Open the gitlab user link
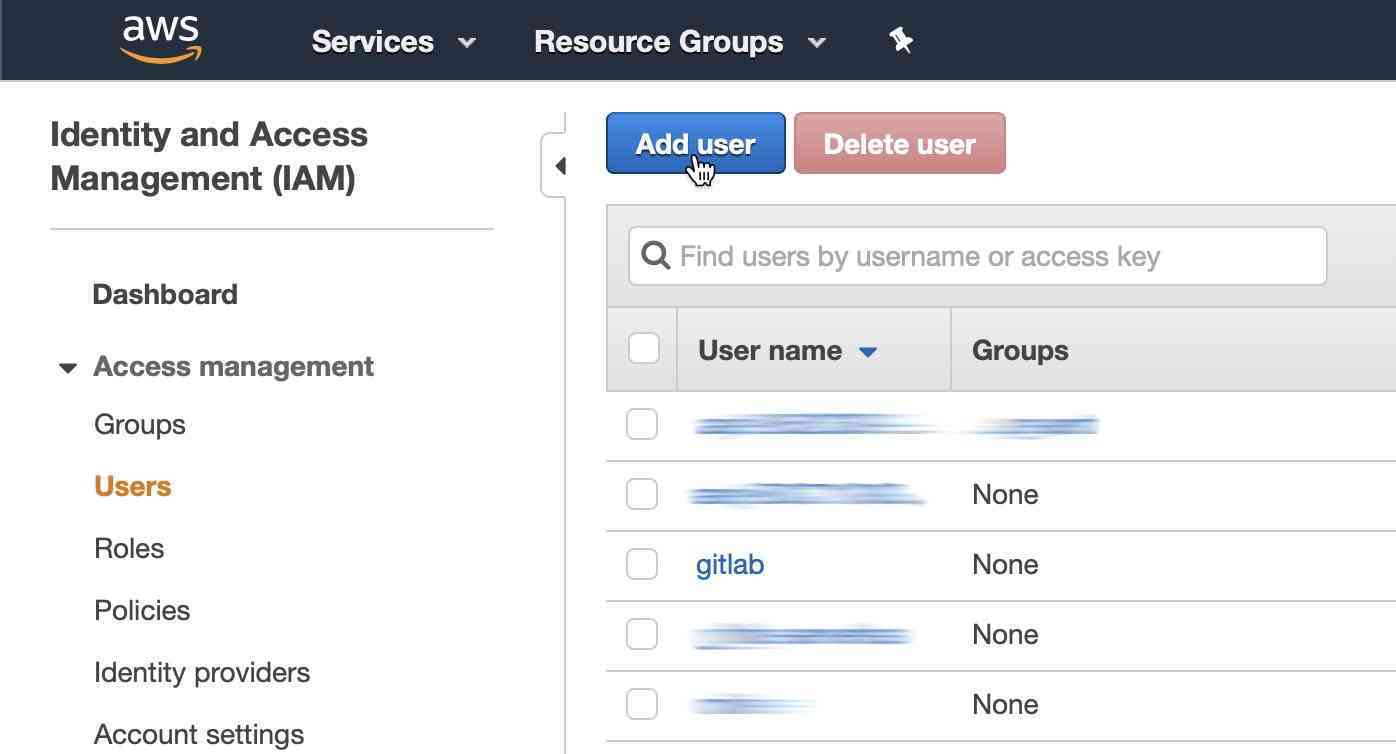The height and width of the screenshot is (754, 1396). (729, 565)
